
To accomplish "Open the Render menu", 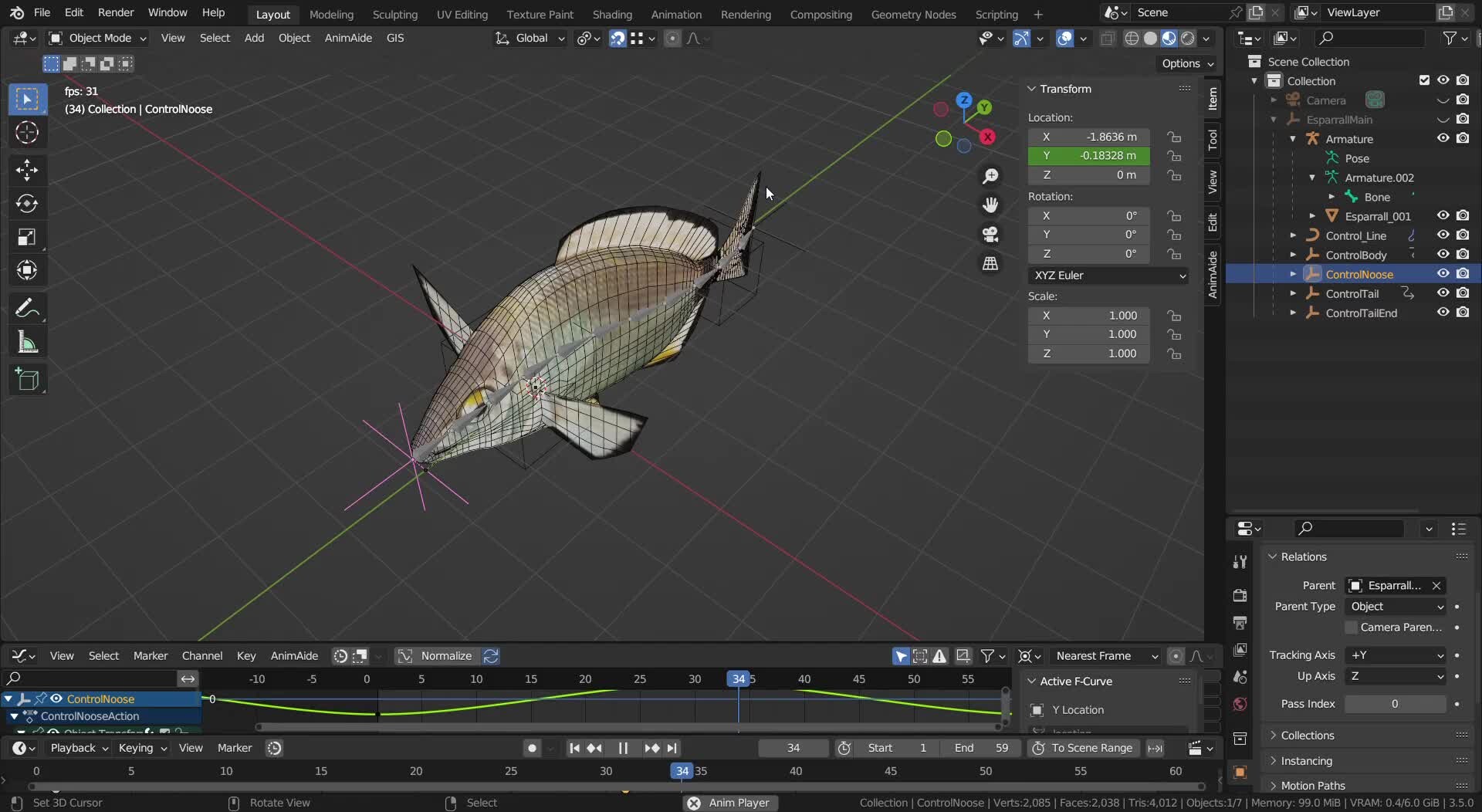I will 116,12.
